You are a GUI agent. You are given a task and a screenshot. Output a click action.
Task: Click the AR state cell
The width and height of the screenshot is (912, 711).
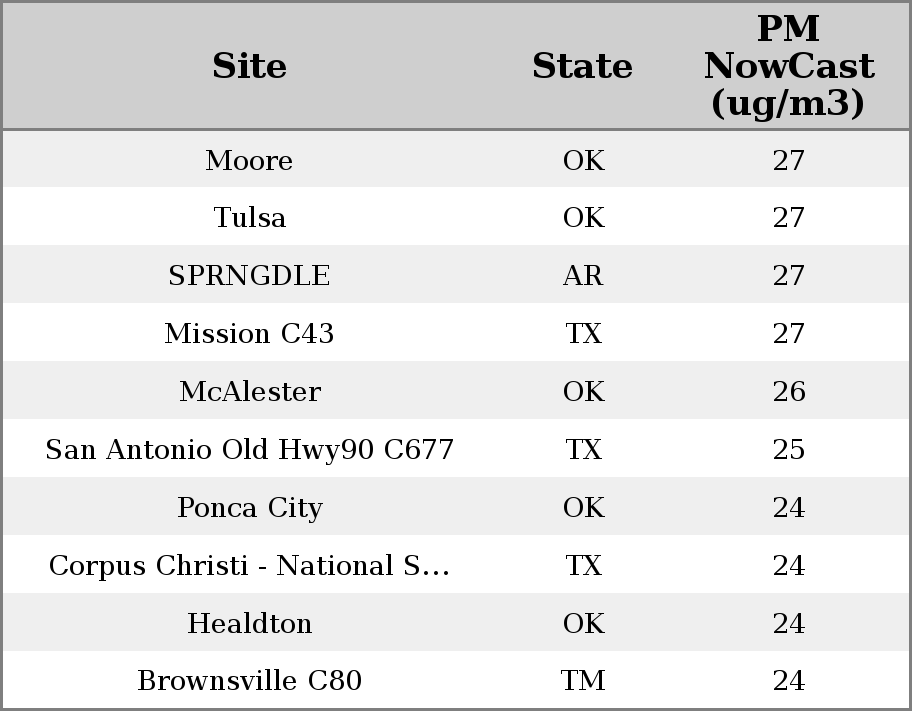[x=583, y=276]
